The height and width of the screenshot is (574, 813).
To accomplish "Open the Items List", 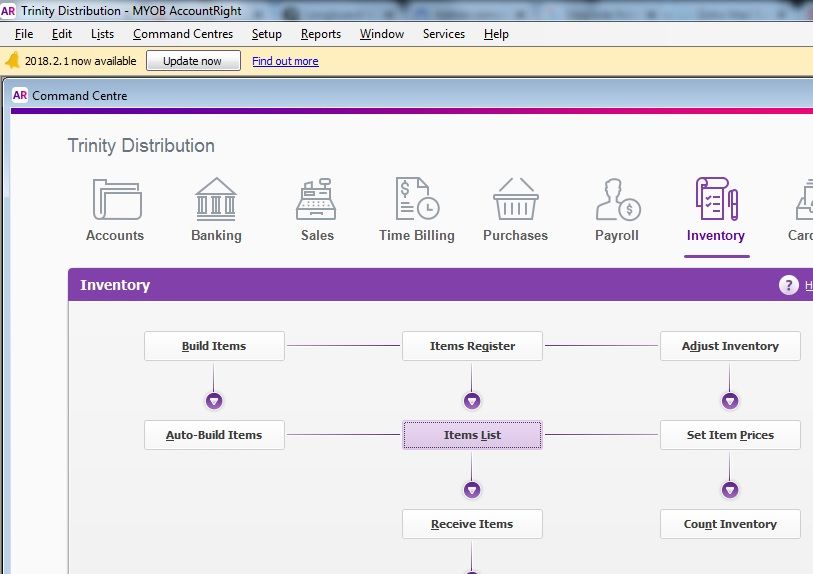I will [472, 435].
